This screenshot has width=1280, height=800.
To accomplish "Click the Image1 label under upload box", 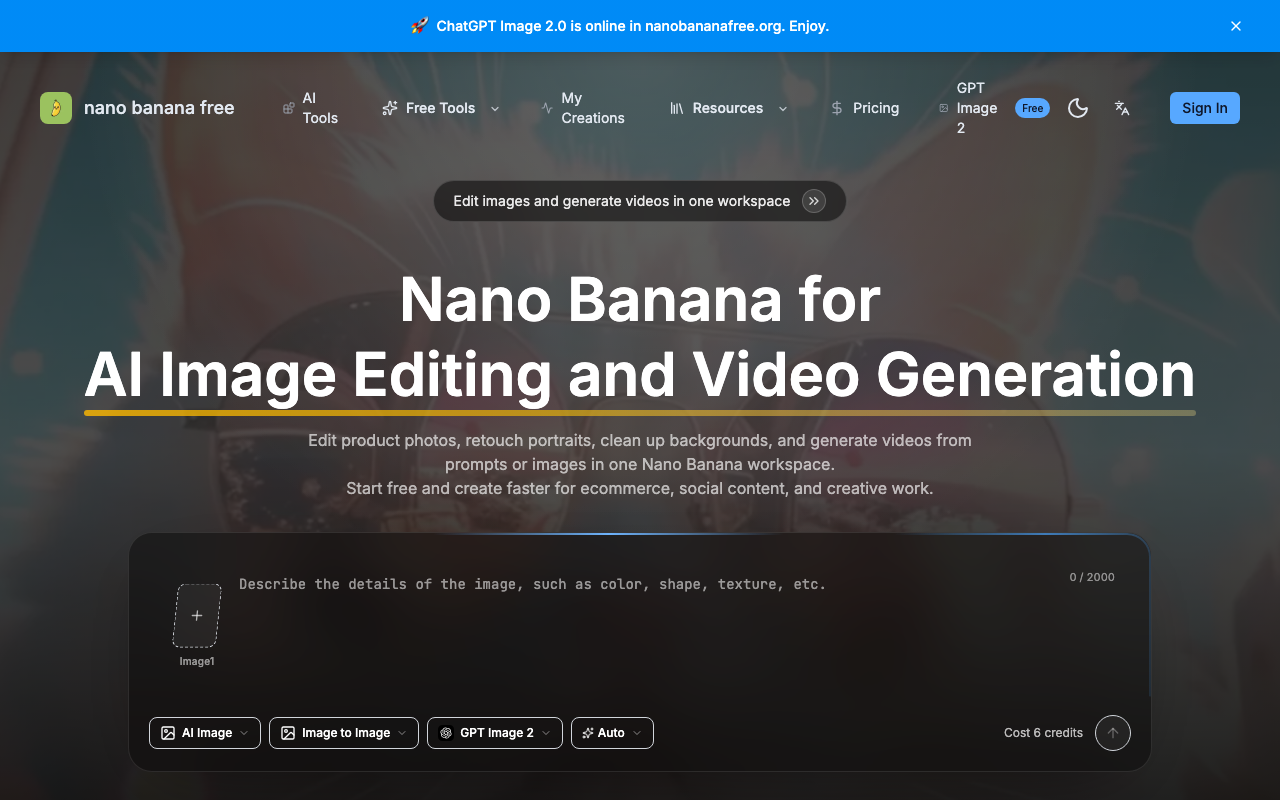I will tap(197, 662).
